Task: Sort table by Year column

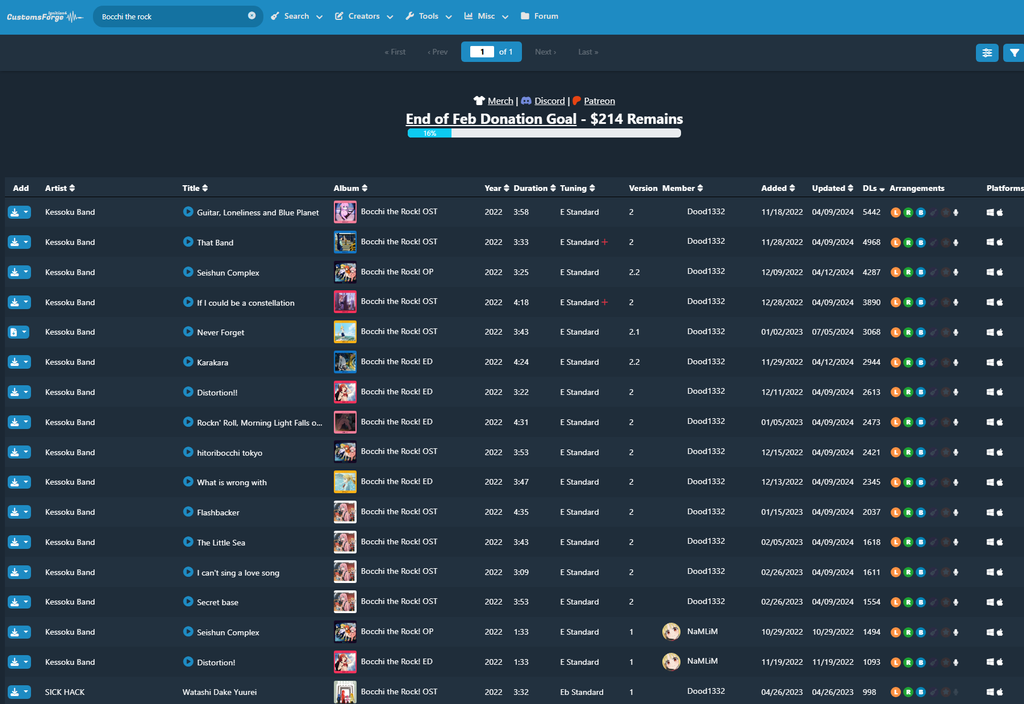Action: (x=496, y=188)
